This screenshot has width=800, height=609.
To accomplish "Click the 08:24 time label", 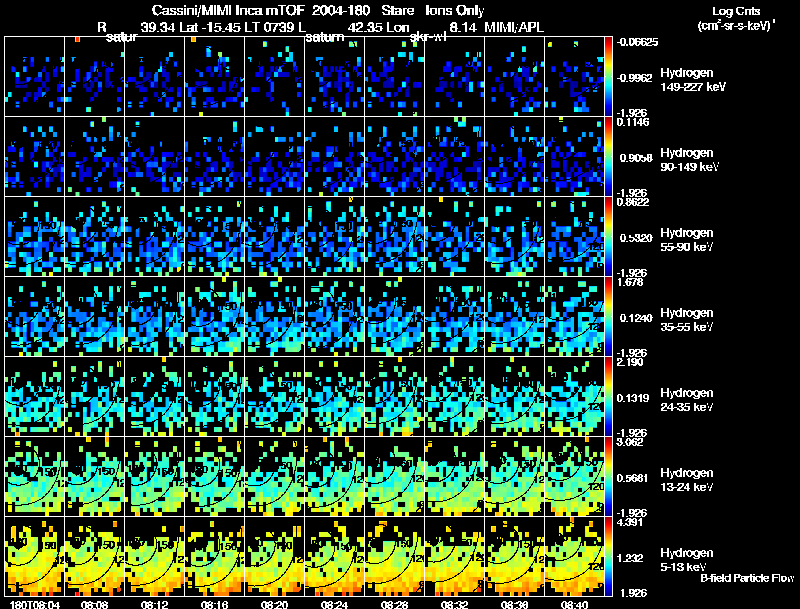I will pos(334,605).
